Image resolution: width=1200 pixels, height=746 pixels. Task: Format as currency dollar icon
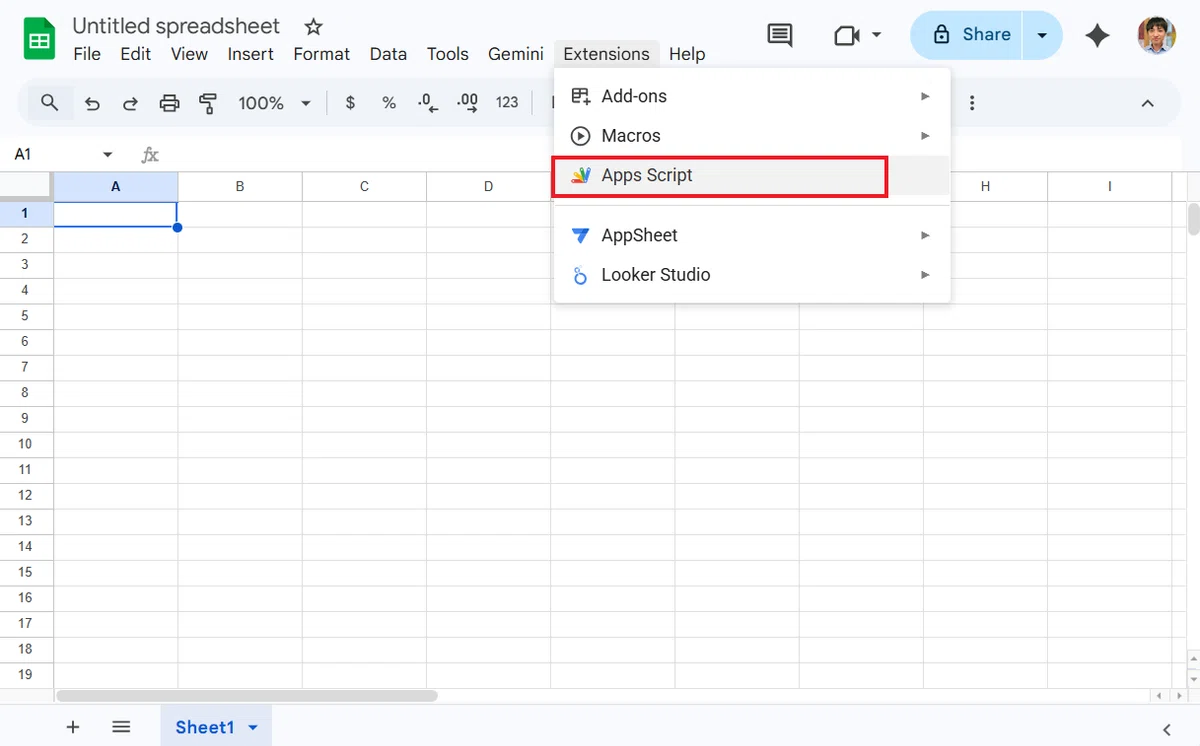(350, 103)
